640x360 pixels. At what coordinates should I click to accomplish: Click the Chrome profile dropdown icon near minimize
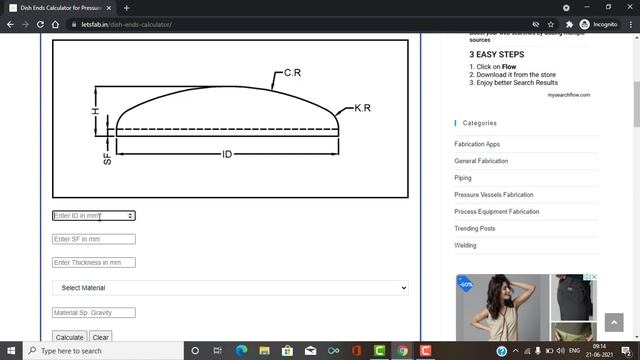566,8
